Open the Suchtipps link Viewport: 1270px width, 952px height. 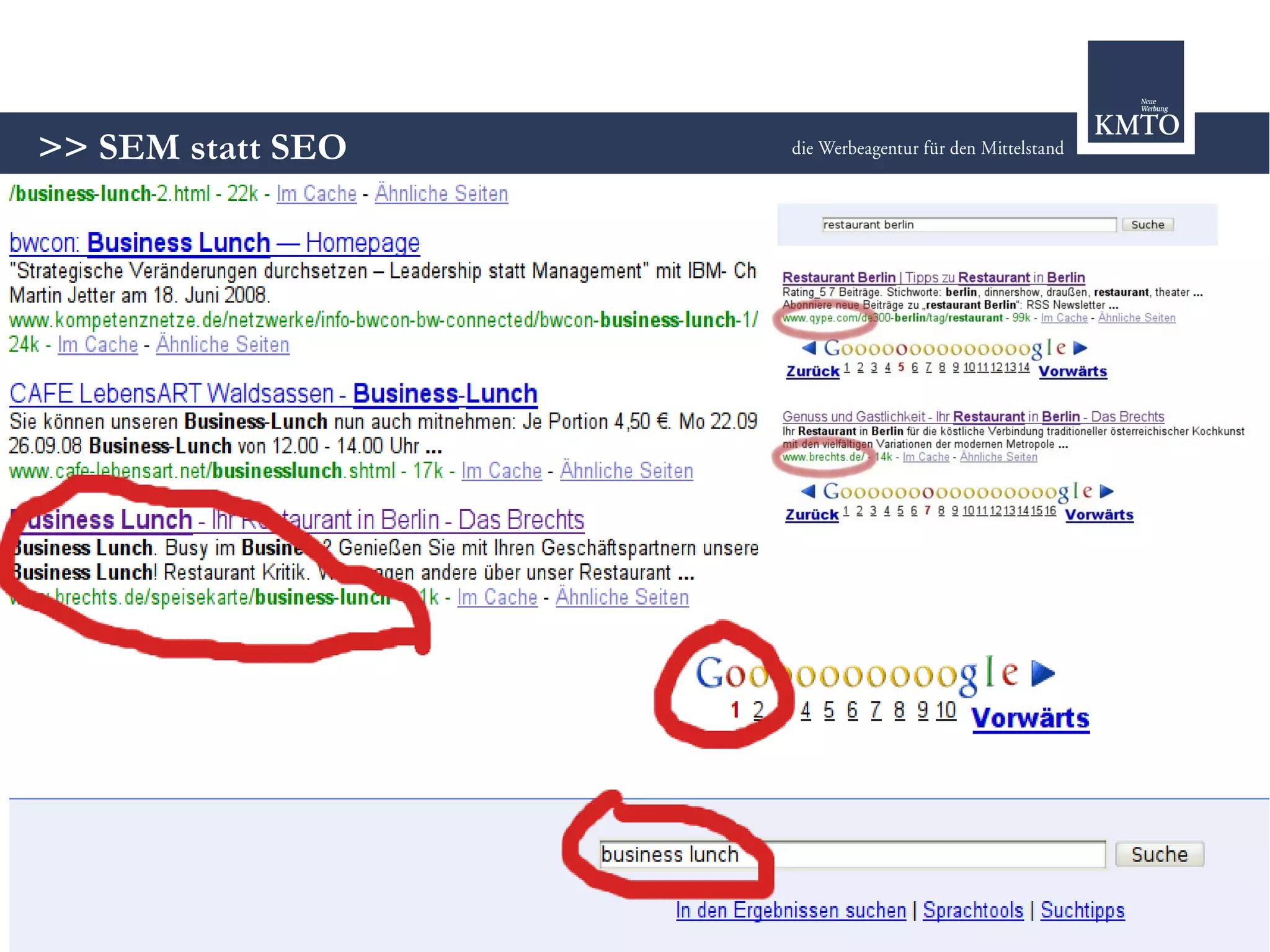pos(1082,910)
